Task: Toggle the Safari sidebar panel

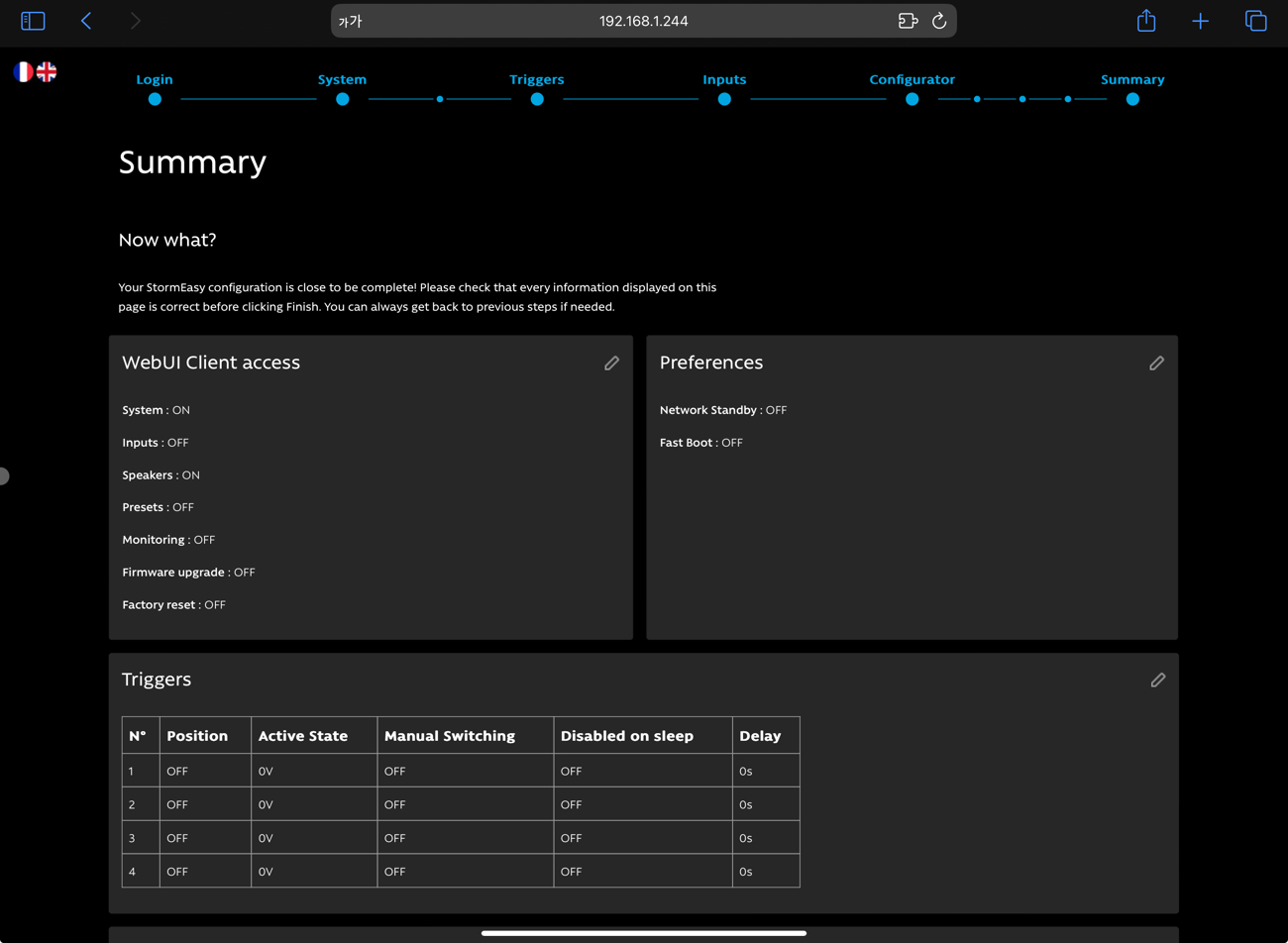Action: tap(33, 21)
